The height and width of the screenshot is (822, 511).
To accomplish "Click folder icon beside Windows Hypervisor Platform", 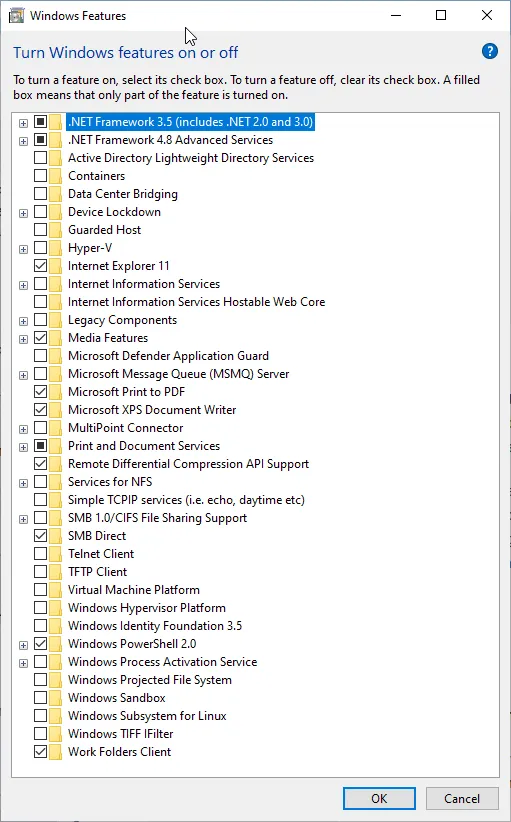I will click(x=56, y=608).
